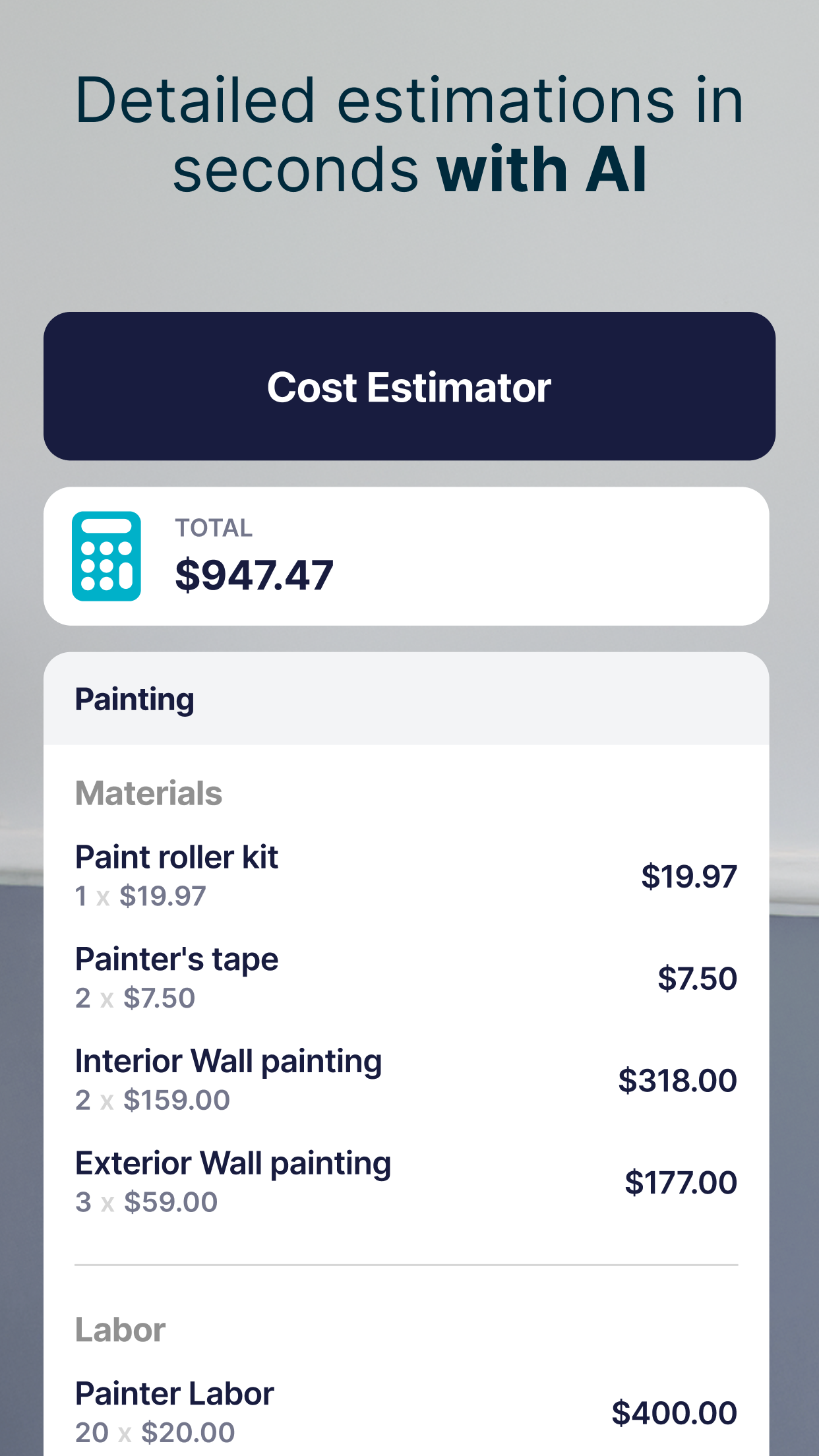The height and width of the screenshot is (1456, 819).
Task: Select the Paint roller kit item
Action: [176, 857]
